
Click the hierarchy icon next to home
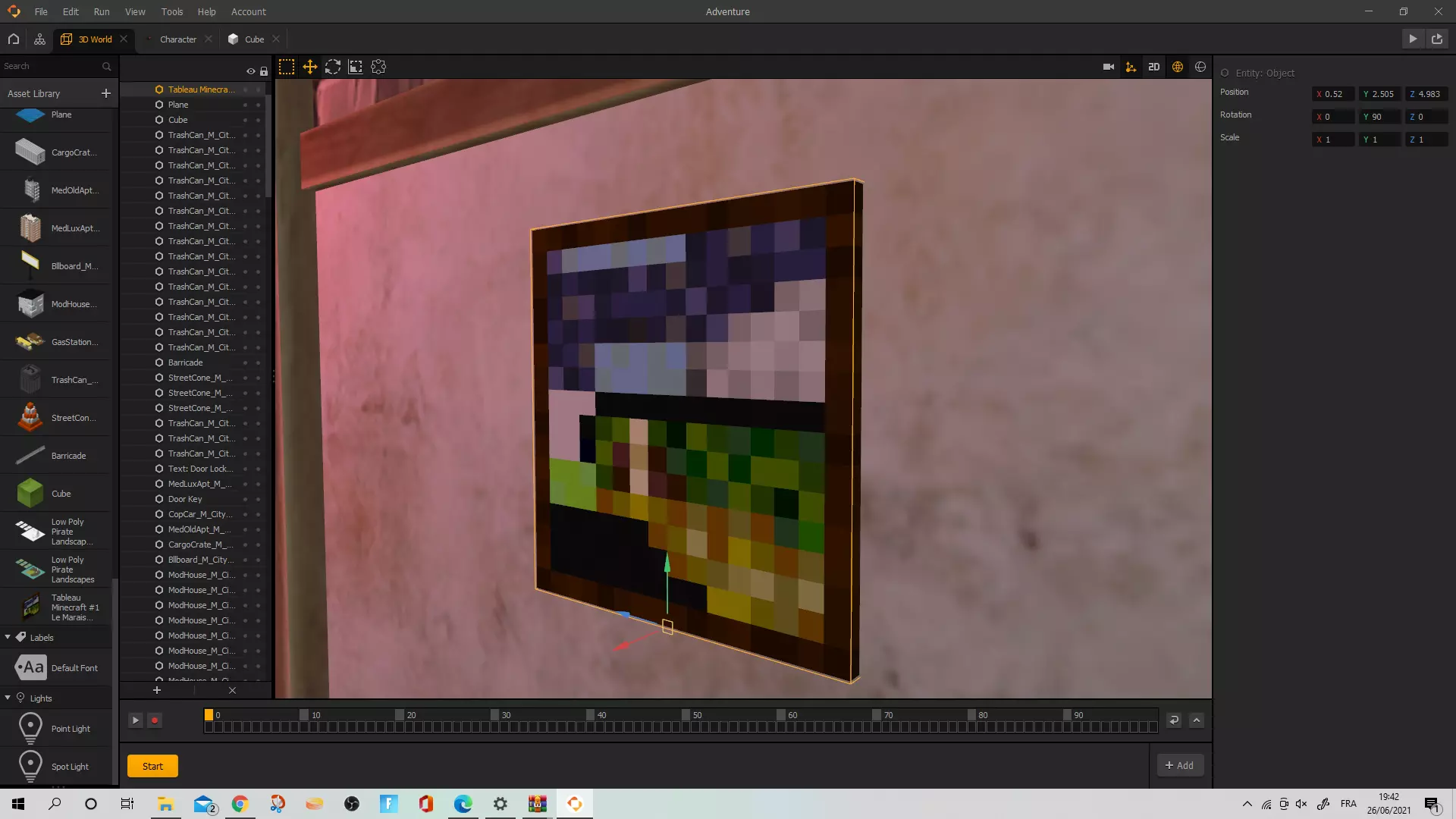click(39, 39)
